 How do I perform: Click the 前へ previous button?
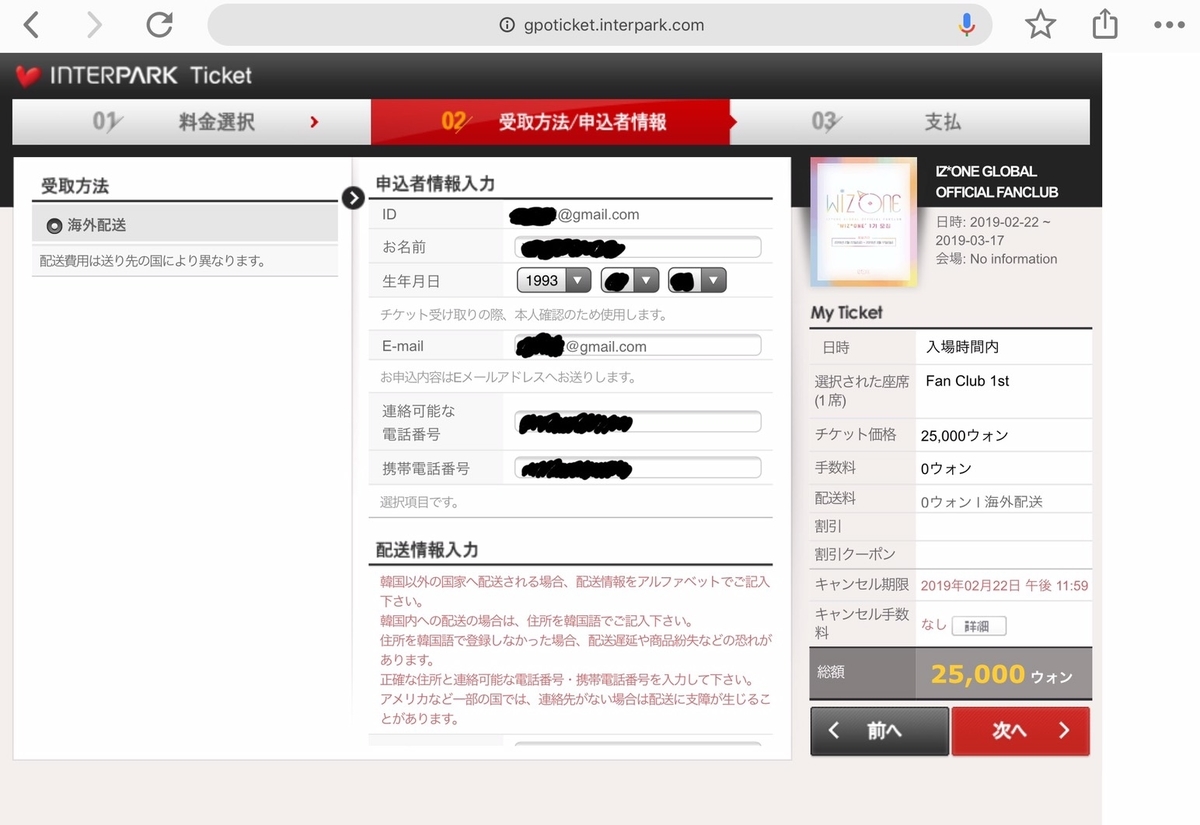(879, 731)
